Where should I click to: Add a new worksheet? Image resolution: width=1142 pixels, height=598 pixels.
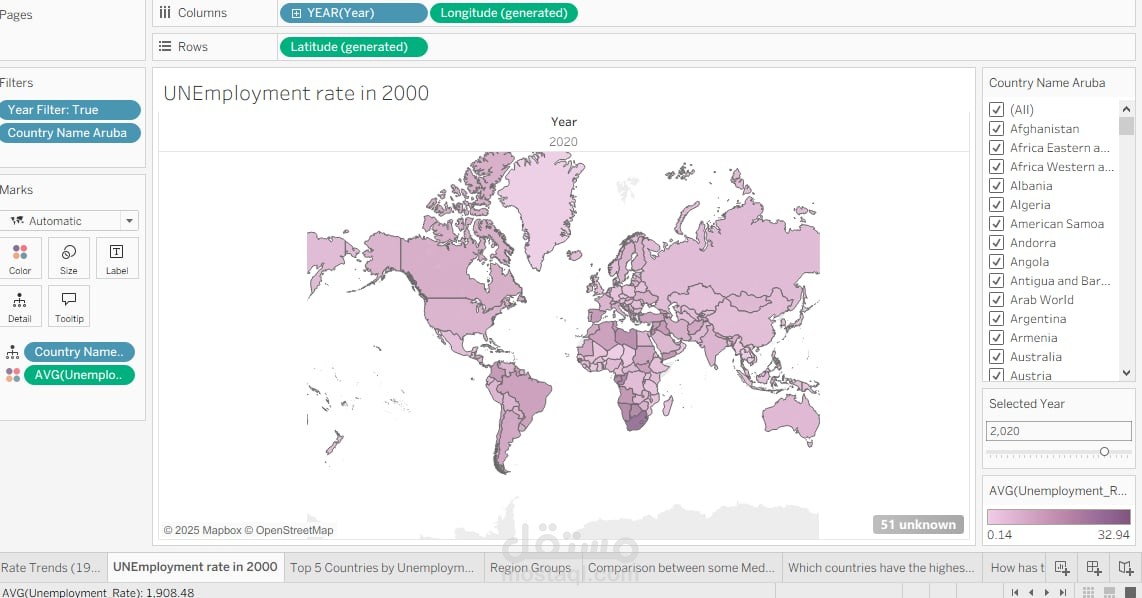pos(1062,567)
